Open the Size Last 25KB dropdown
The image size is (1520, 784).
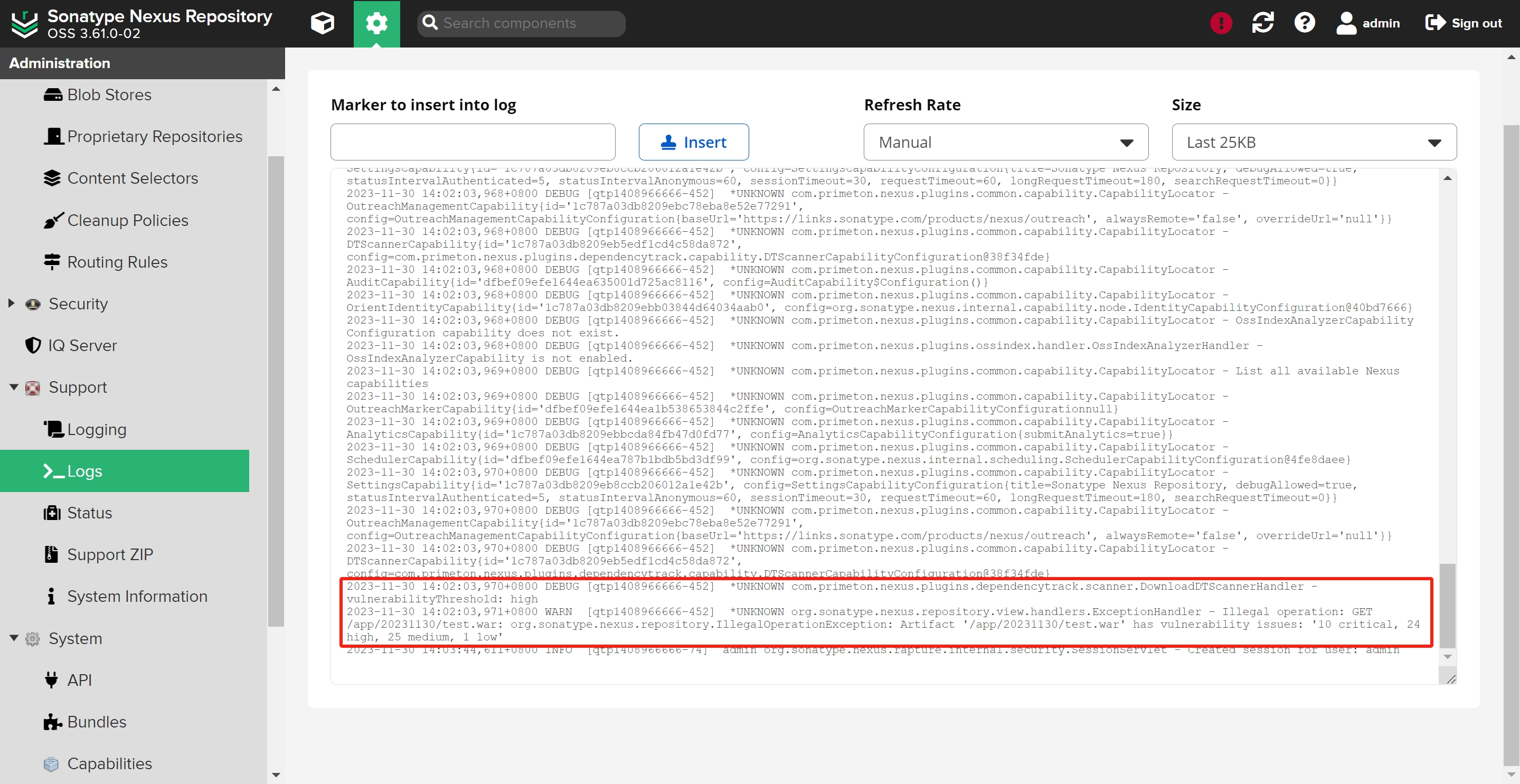[x=1314, y=142]
